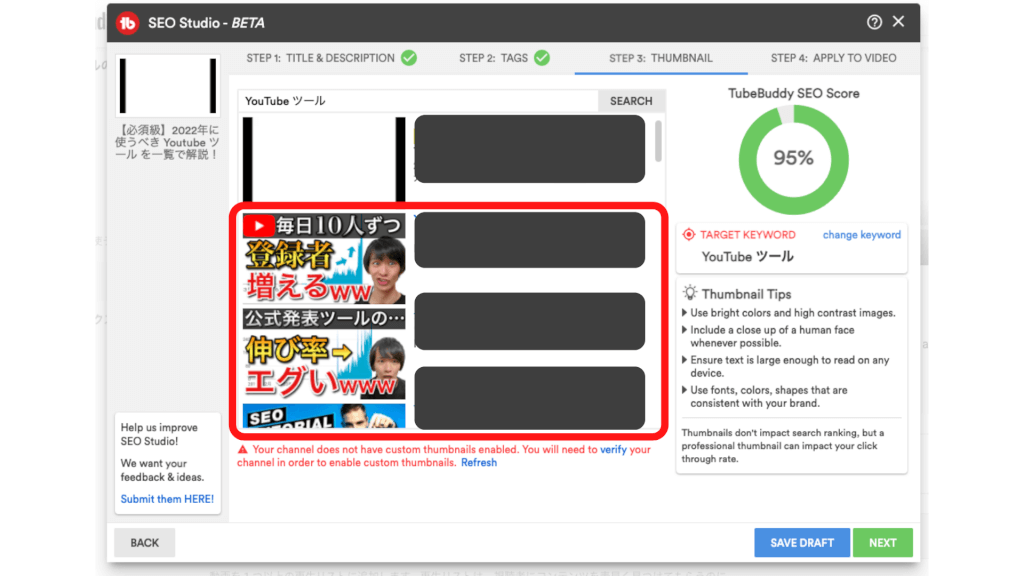Close the SEO Studio dialog

click(x=899, y=21)
